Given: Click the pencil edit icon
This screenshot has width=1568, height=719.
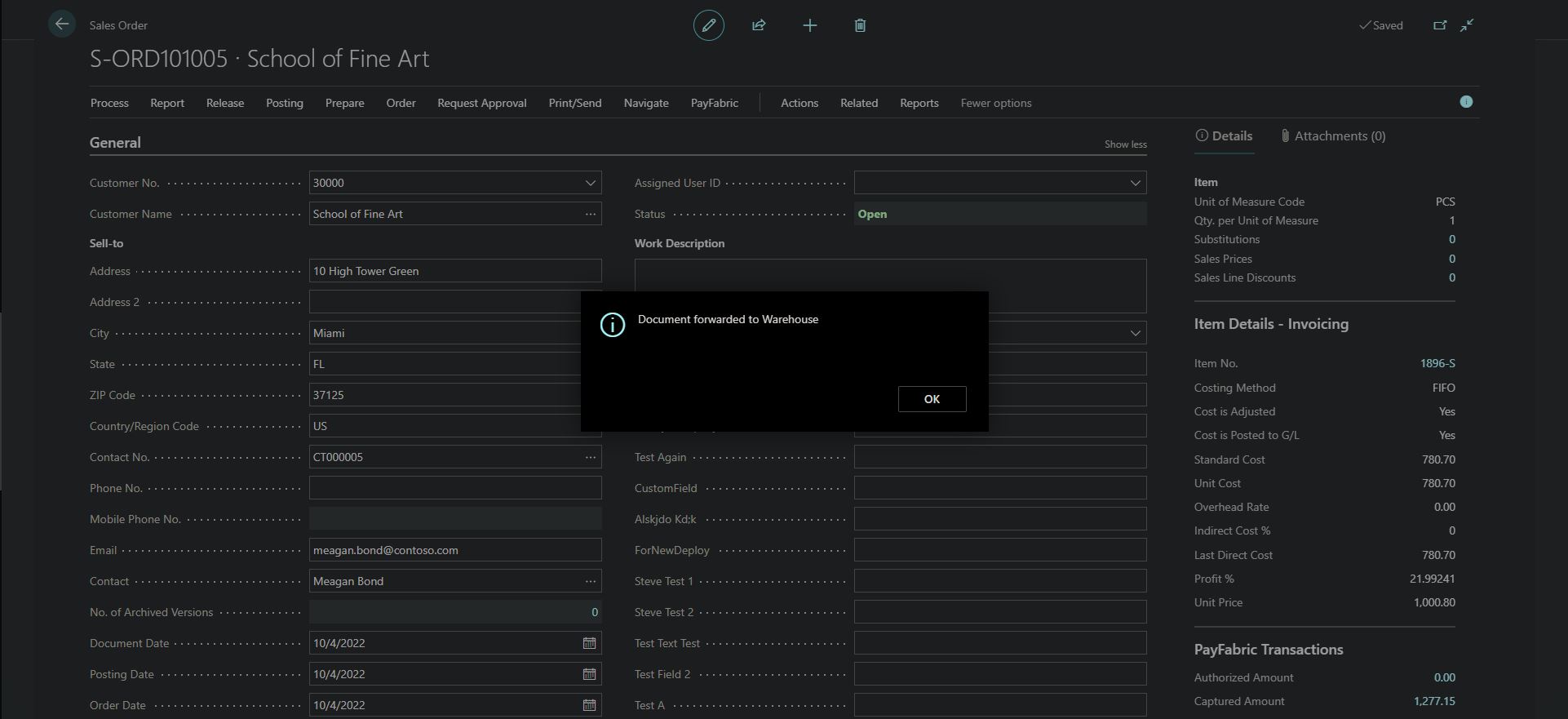Looking at the screenshot, I should coord(708,25).
